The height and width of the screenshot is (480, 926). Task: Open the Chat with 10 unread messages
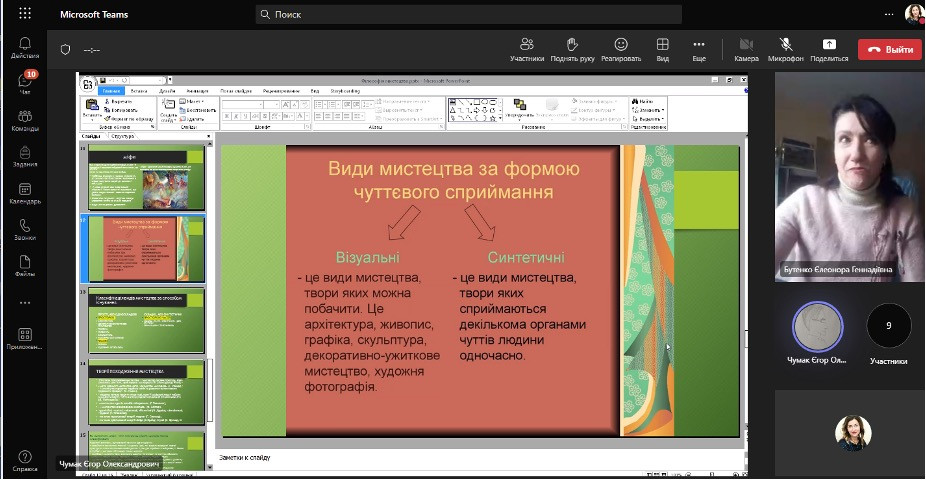click(x=24, y=84)
